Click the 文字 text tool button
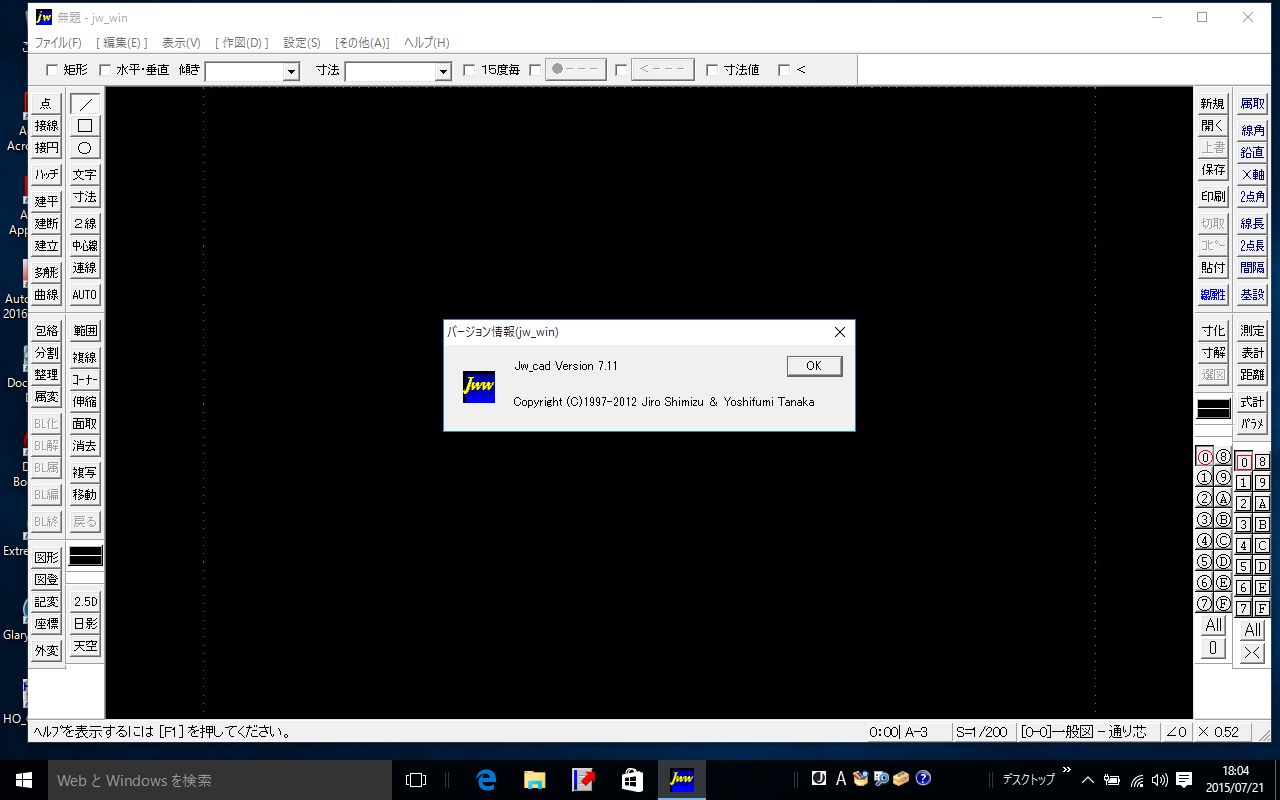Viewport: 1280px width, 800px height. 85,175
